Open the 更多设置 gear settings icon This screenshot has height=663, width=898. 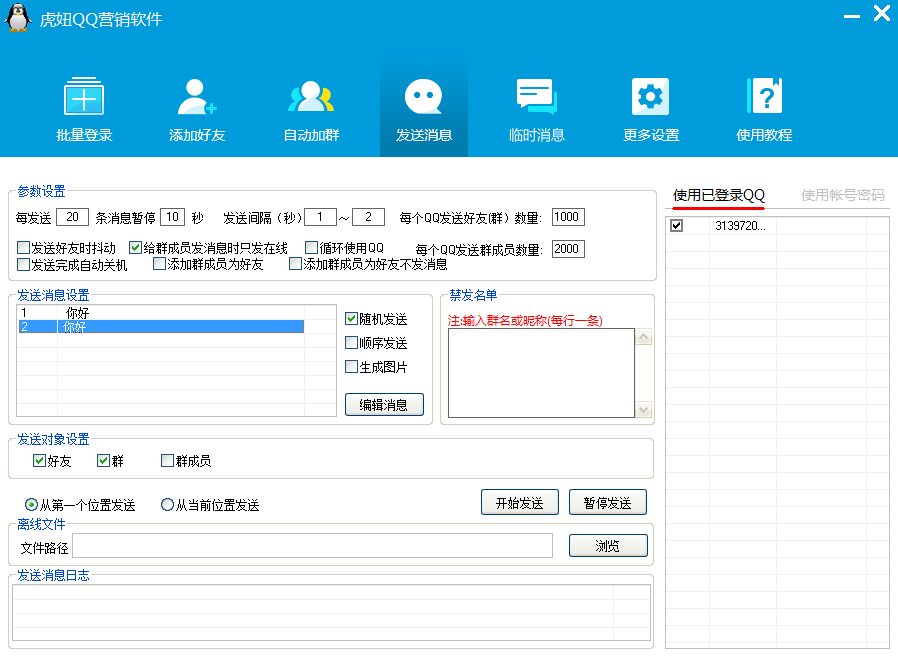tap(651, 108)
